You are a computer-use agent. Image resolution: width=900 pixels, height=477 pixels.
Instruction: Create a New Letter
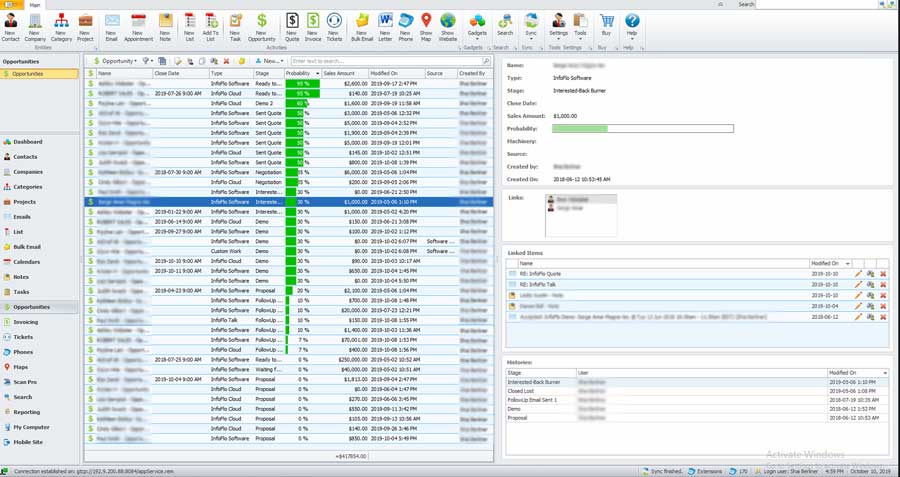(x=385, y=27)
